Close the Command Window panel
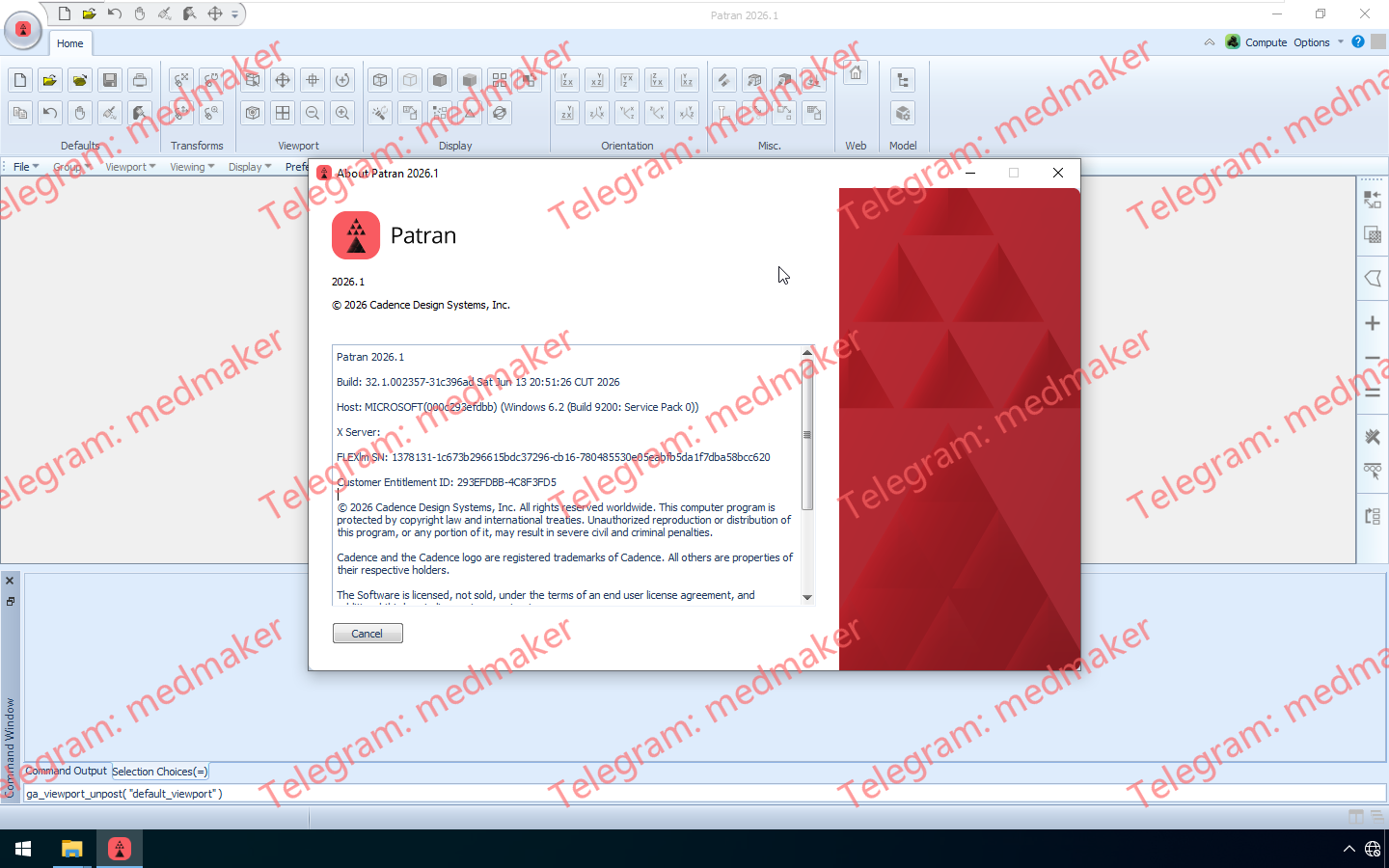 10,581
